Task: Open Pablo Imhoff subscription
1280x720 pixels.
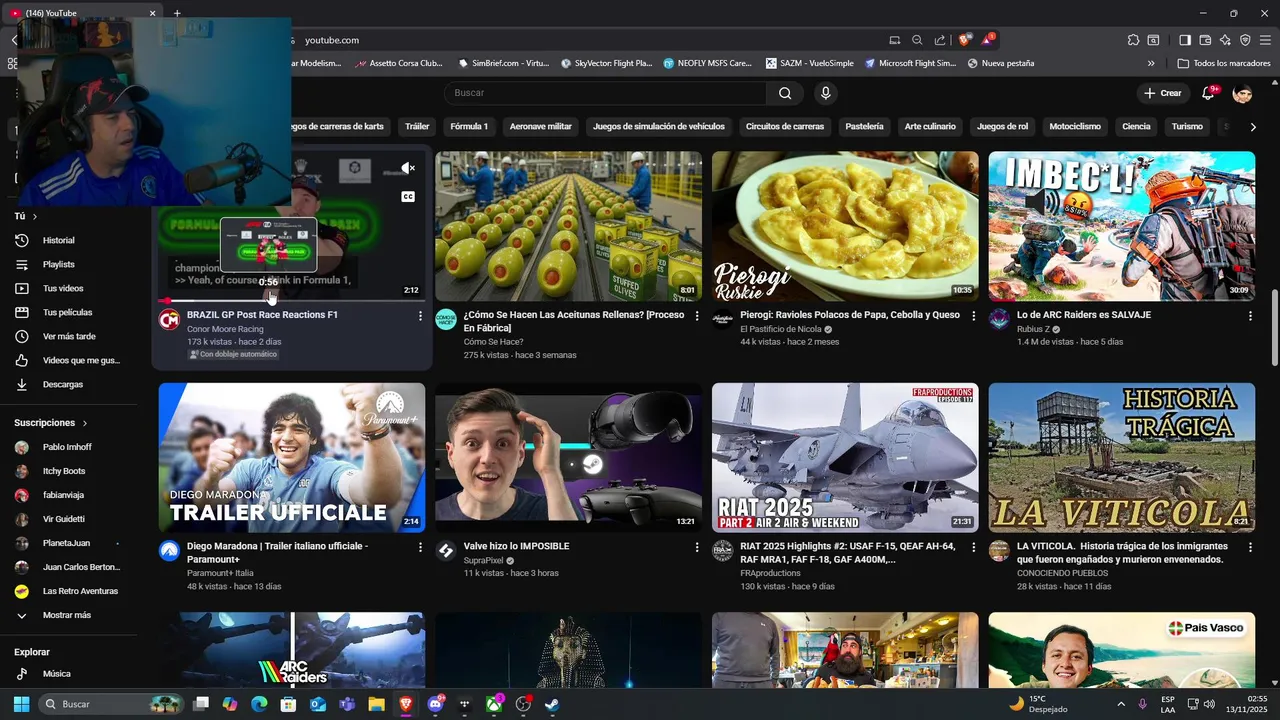Action: [67, 447]
